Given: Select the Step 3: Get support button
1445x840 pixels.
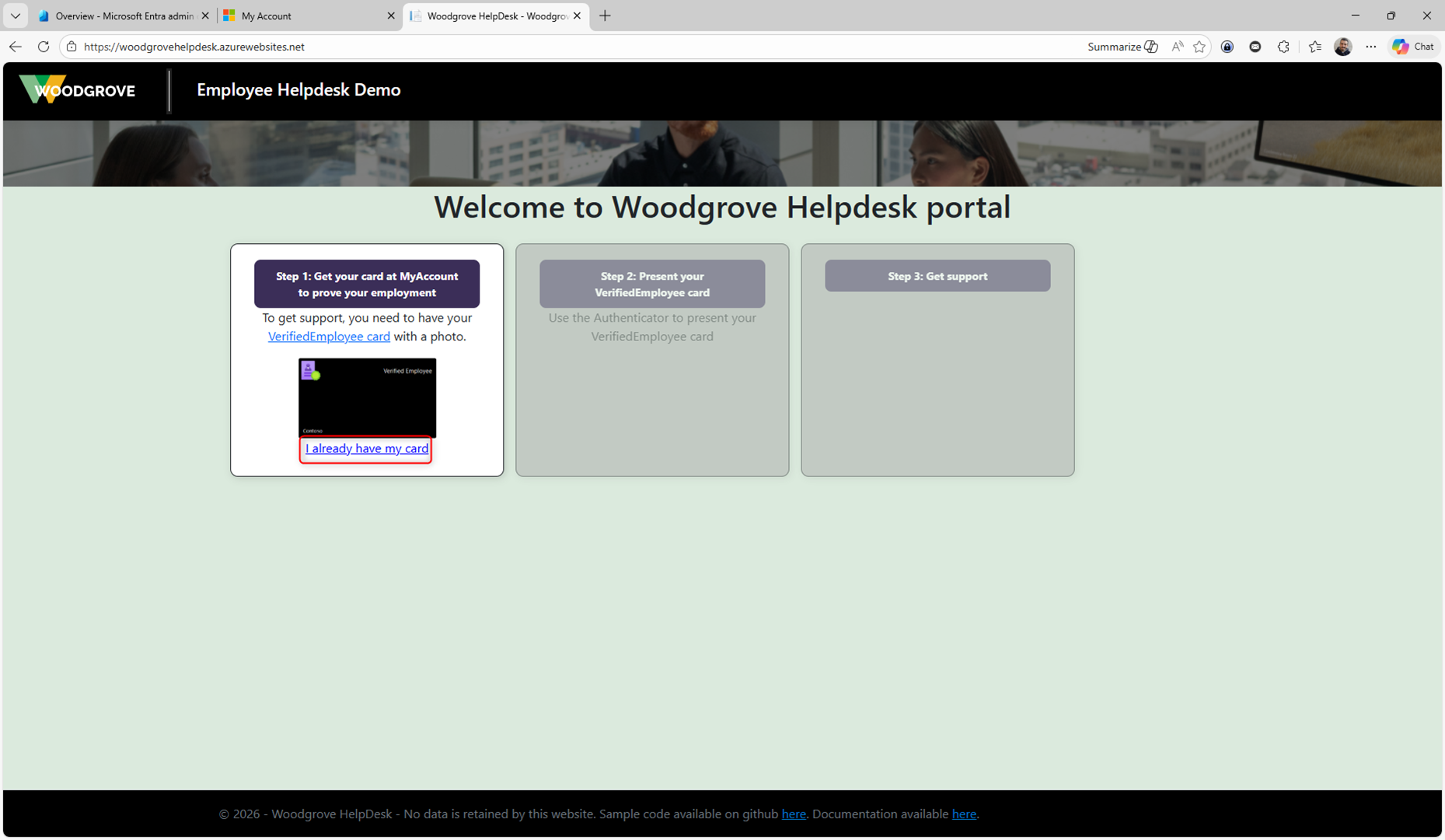Looking at the screenshot, I should 937,276.
